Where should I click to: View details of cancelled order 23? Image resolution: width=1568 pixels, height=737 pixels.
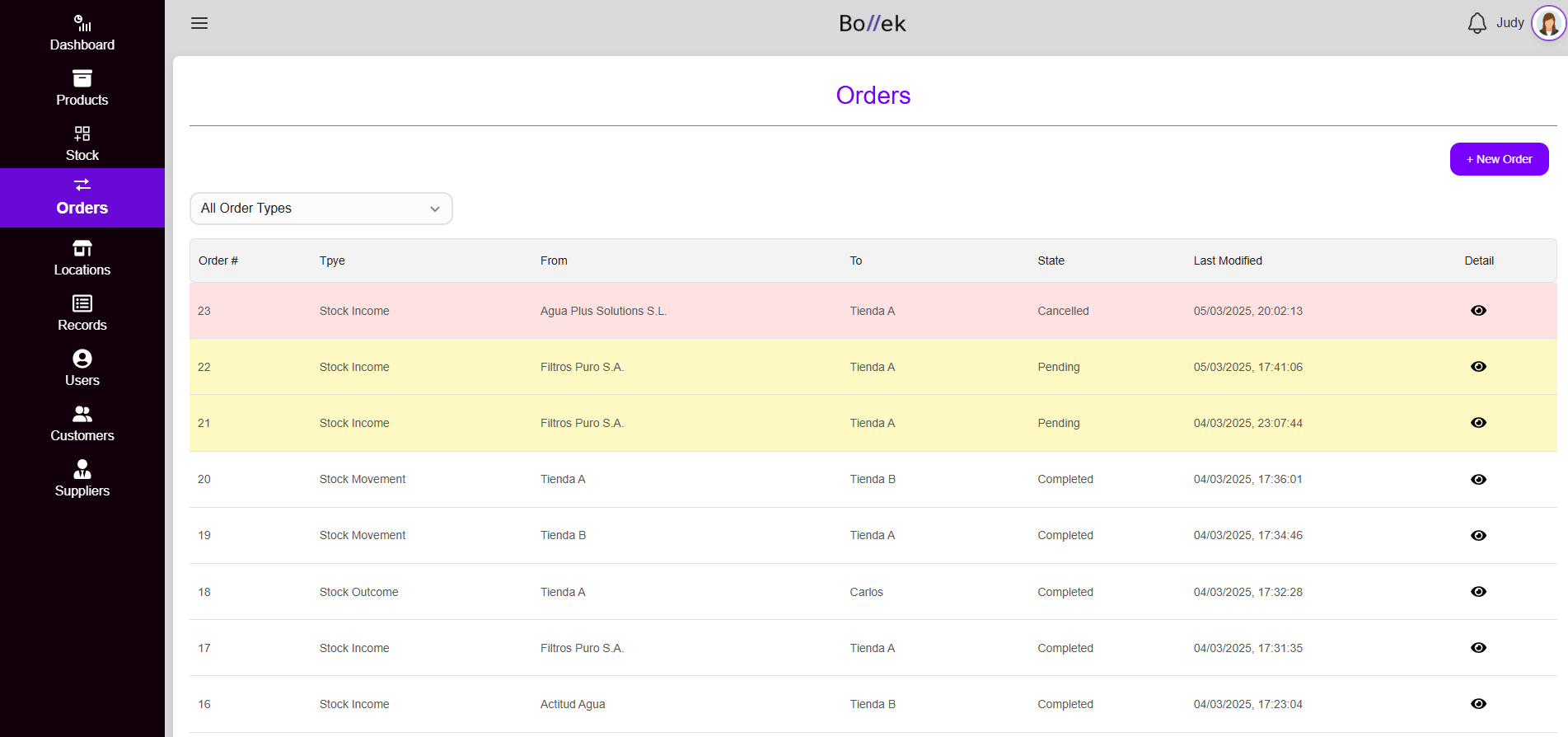click(x=1478, y=311)
